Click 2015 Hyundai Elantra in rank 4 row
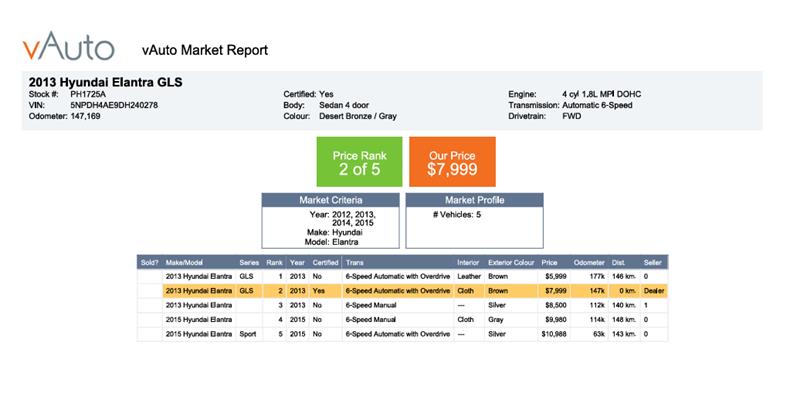 tap(199, 320)
